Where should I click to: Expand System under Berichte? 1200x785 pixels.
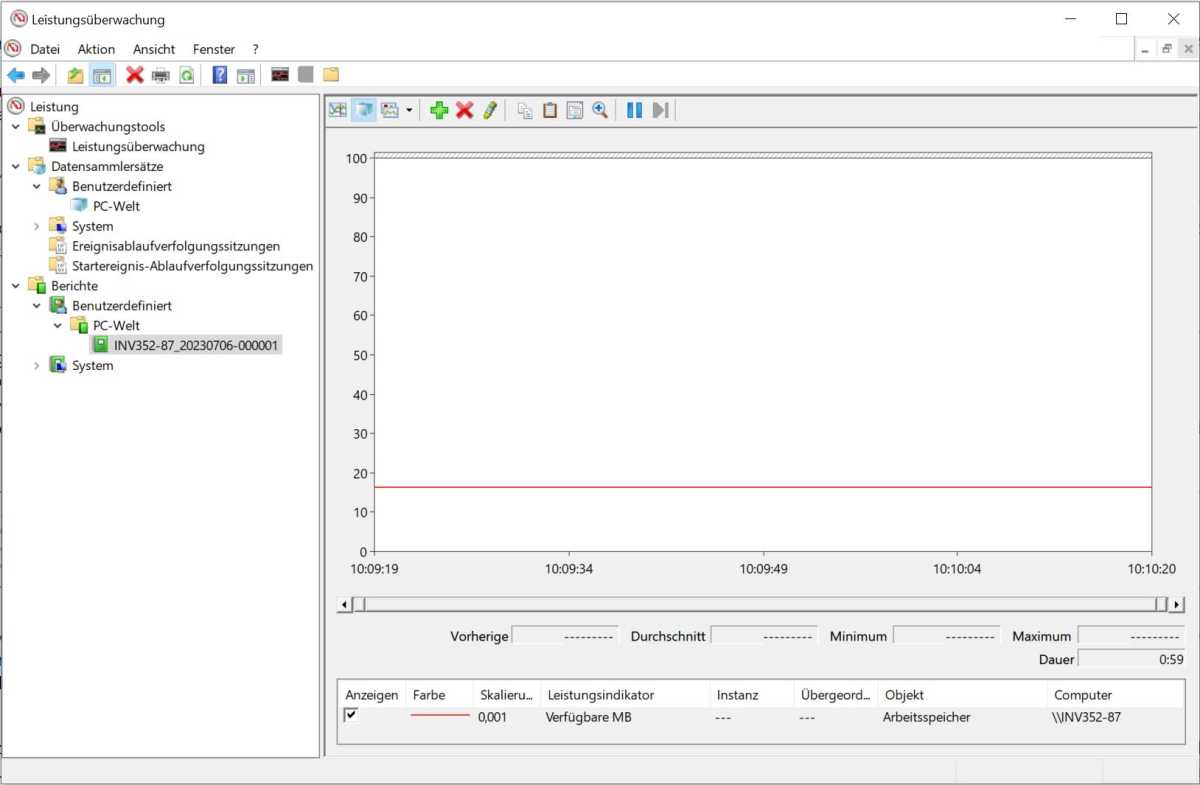pyautogui.click(x=37, y=366)
